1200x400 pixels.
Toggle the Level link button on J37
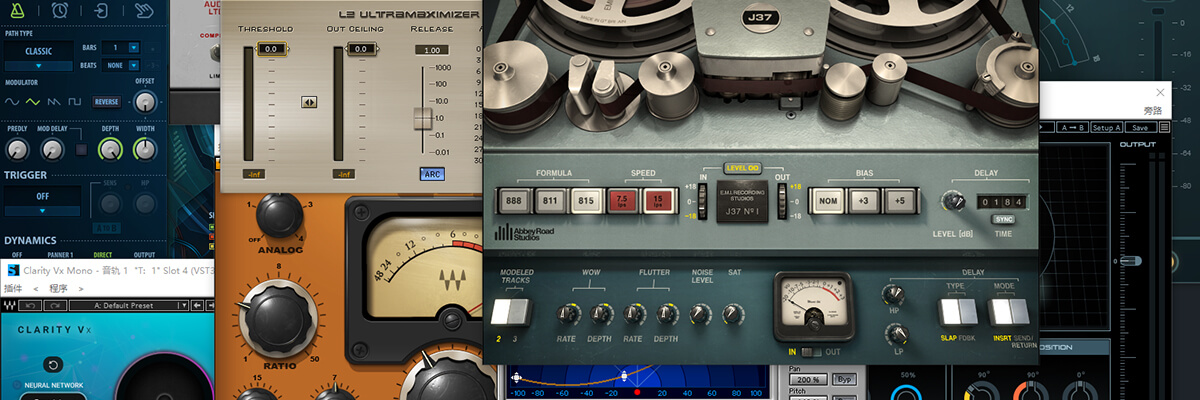[741, 169]
